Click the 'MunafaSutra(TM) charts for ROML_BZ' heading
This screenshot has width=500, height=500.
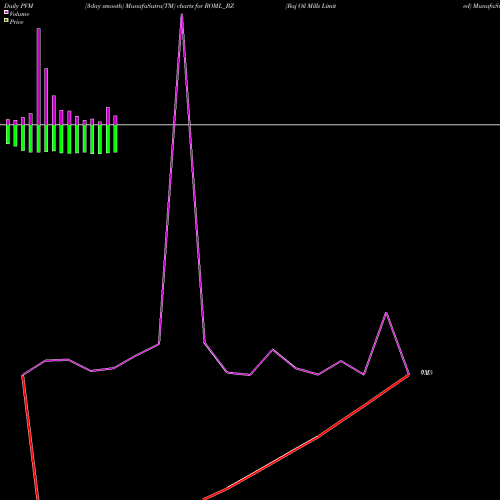click(x=180, y=6)
